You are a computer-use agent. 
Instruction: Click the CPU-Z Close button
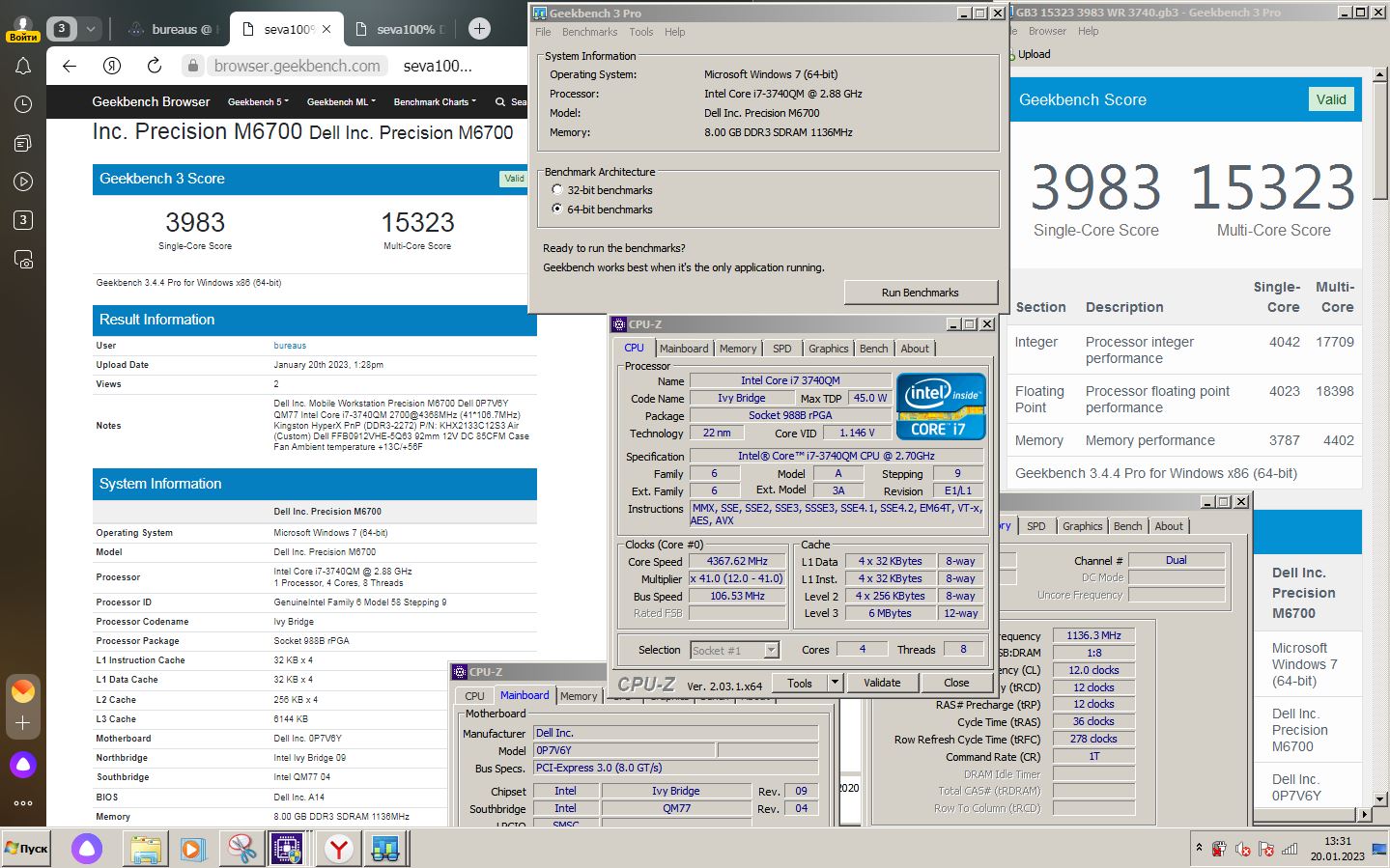(x=956, y=683)
